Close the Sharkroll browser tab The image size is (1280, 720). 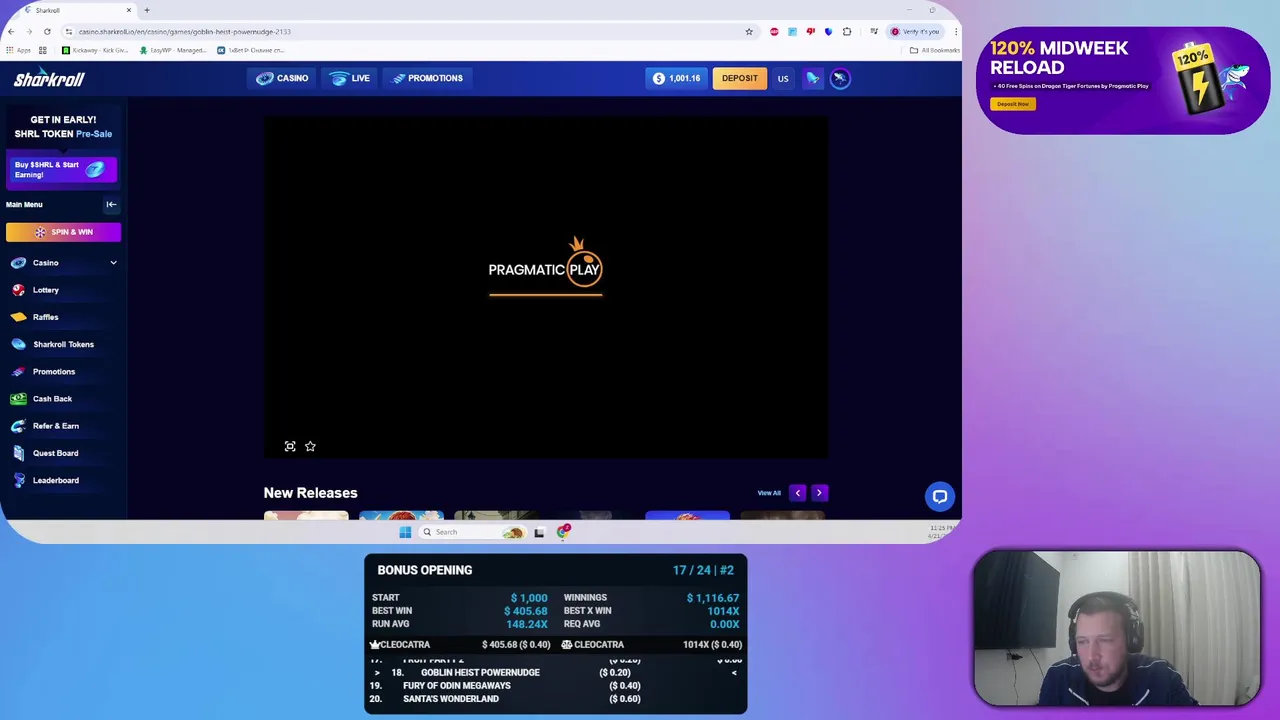pyautogui.click(x=129, y=10)
